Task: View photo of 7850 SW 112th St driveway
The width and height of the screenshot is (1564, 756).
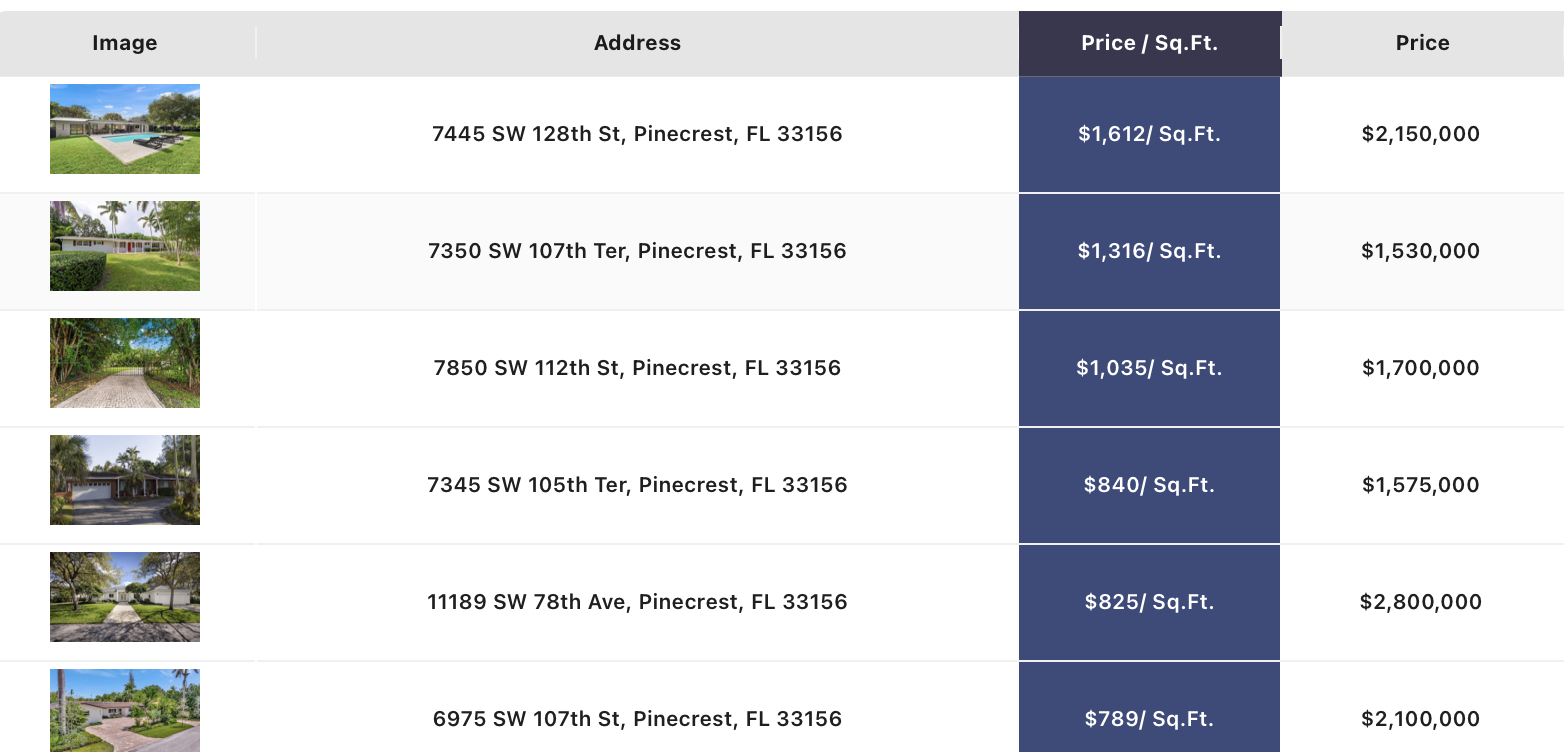Action: pyautogui.click(x=125, y=363)
